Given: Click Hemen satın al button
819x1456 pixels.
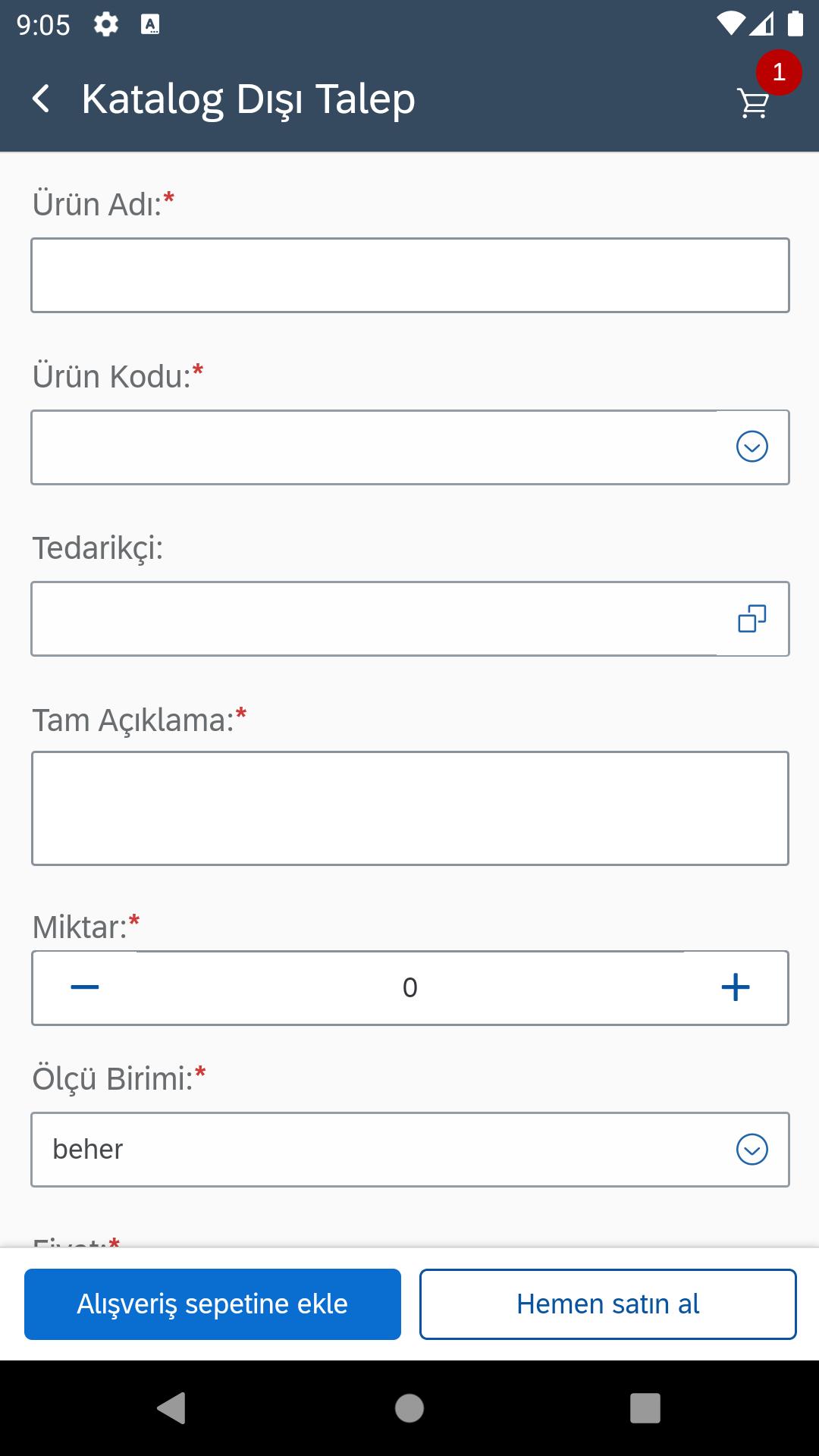Looking at the screenshot, I should point(608,1304).
